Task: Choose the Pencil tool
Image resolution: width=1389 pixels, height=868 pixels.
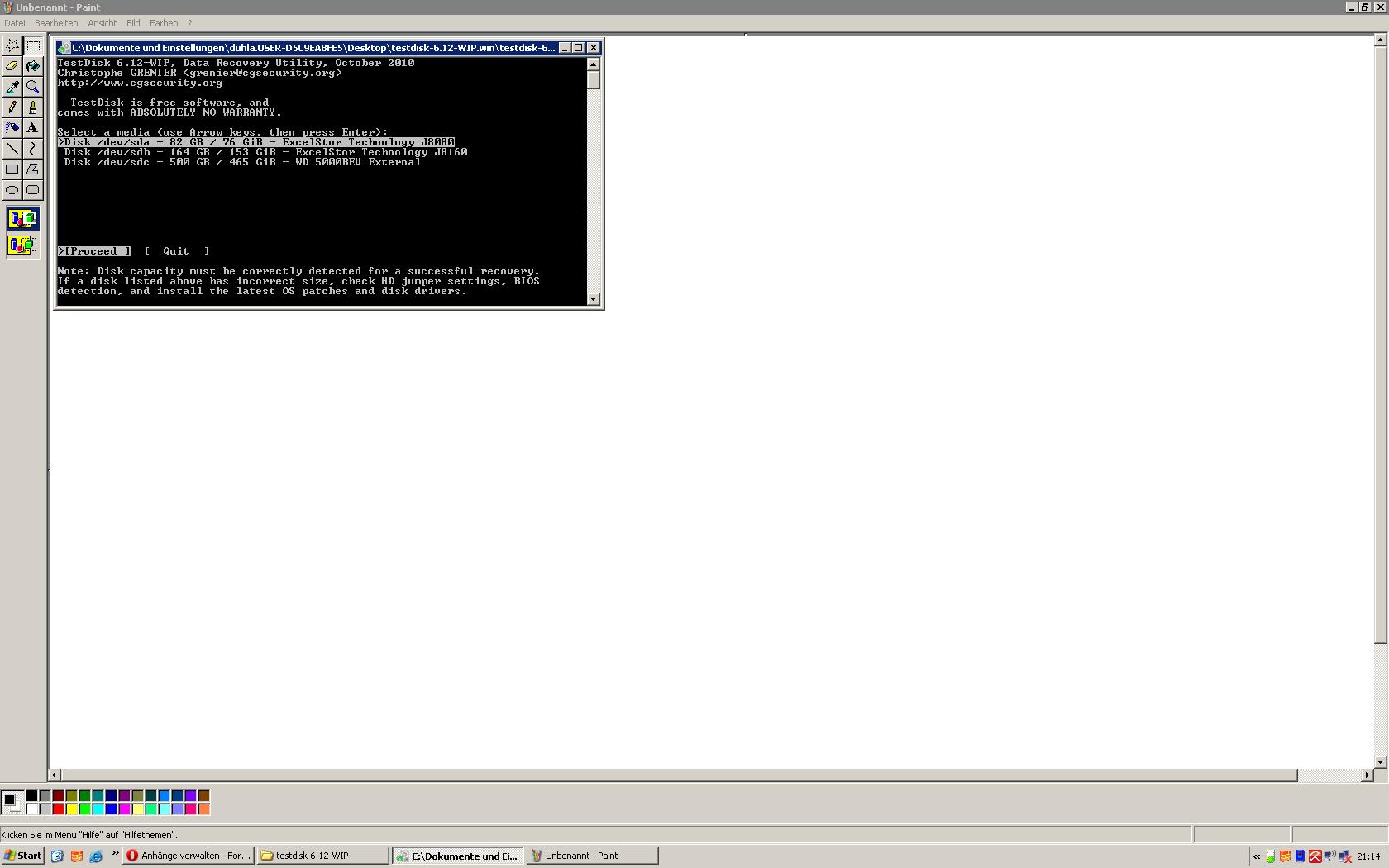Action: [12, 107]
